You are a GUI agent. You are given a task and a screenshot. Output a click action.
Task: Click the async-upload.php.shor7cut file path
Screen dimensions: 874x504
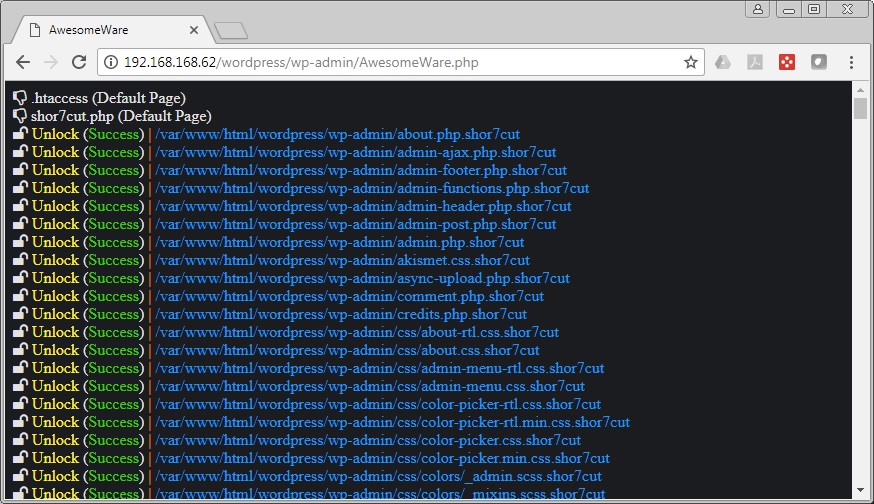click(362, 278)
